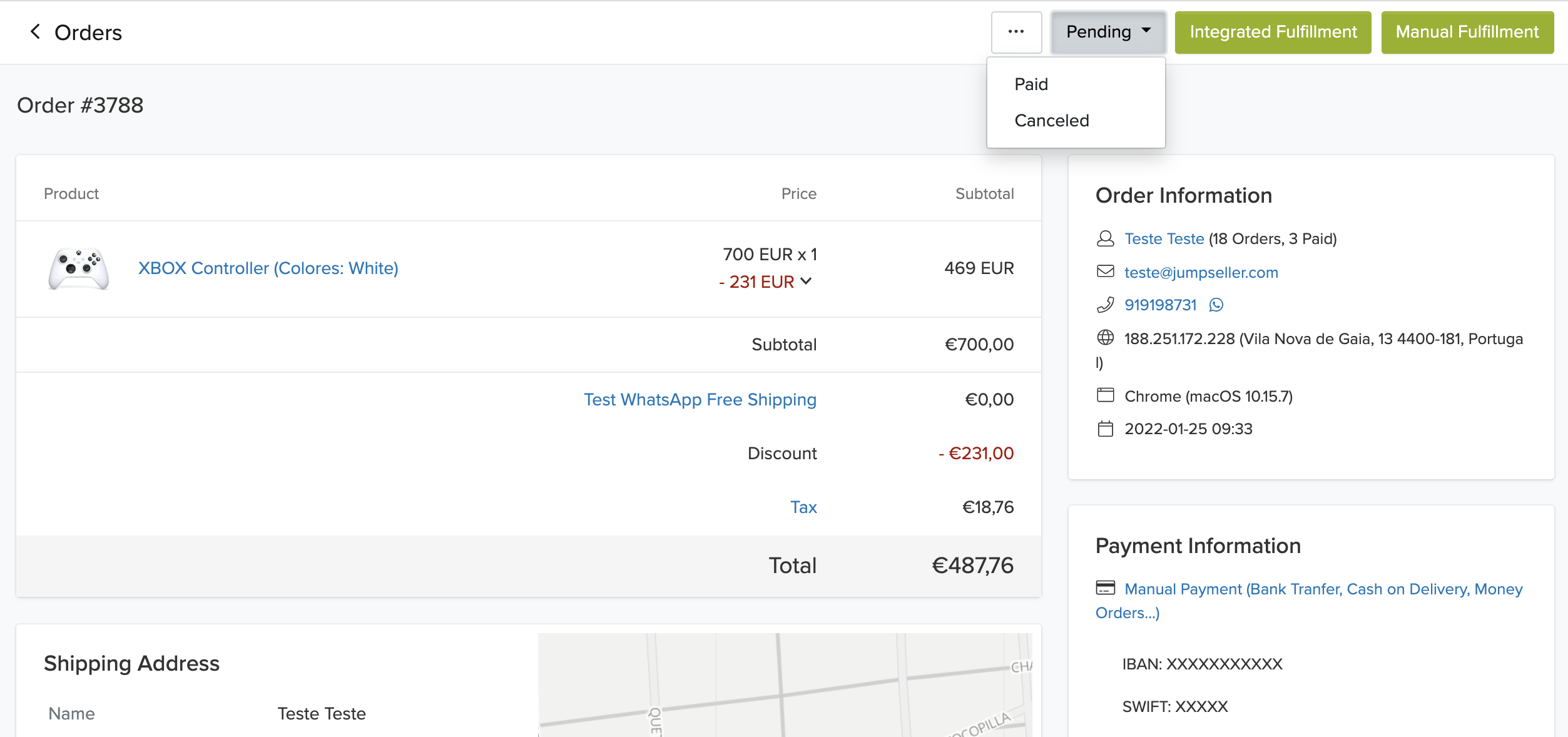
Task: Click the customer person icon
Action: [x=1105, y=239]
